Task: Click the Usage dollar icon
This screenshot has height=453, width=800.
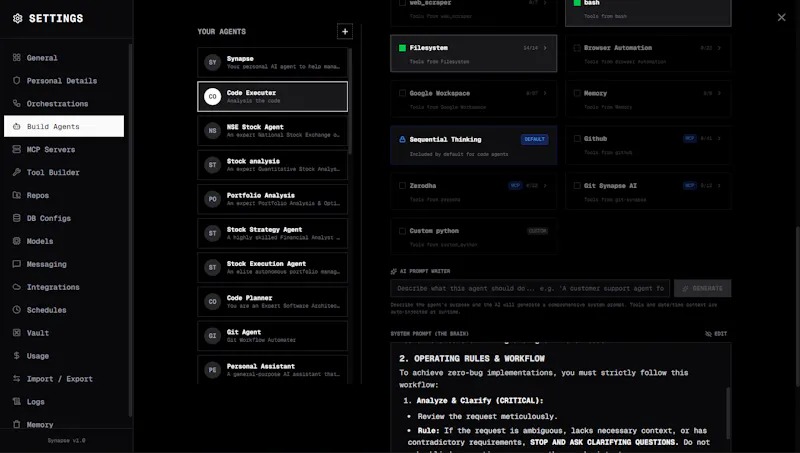Action: click(16, 356)
